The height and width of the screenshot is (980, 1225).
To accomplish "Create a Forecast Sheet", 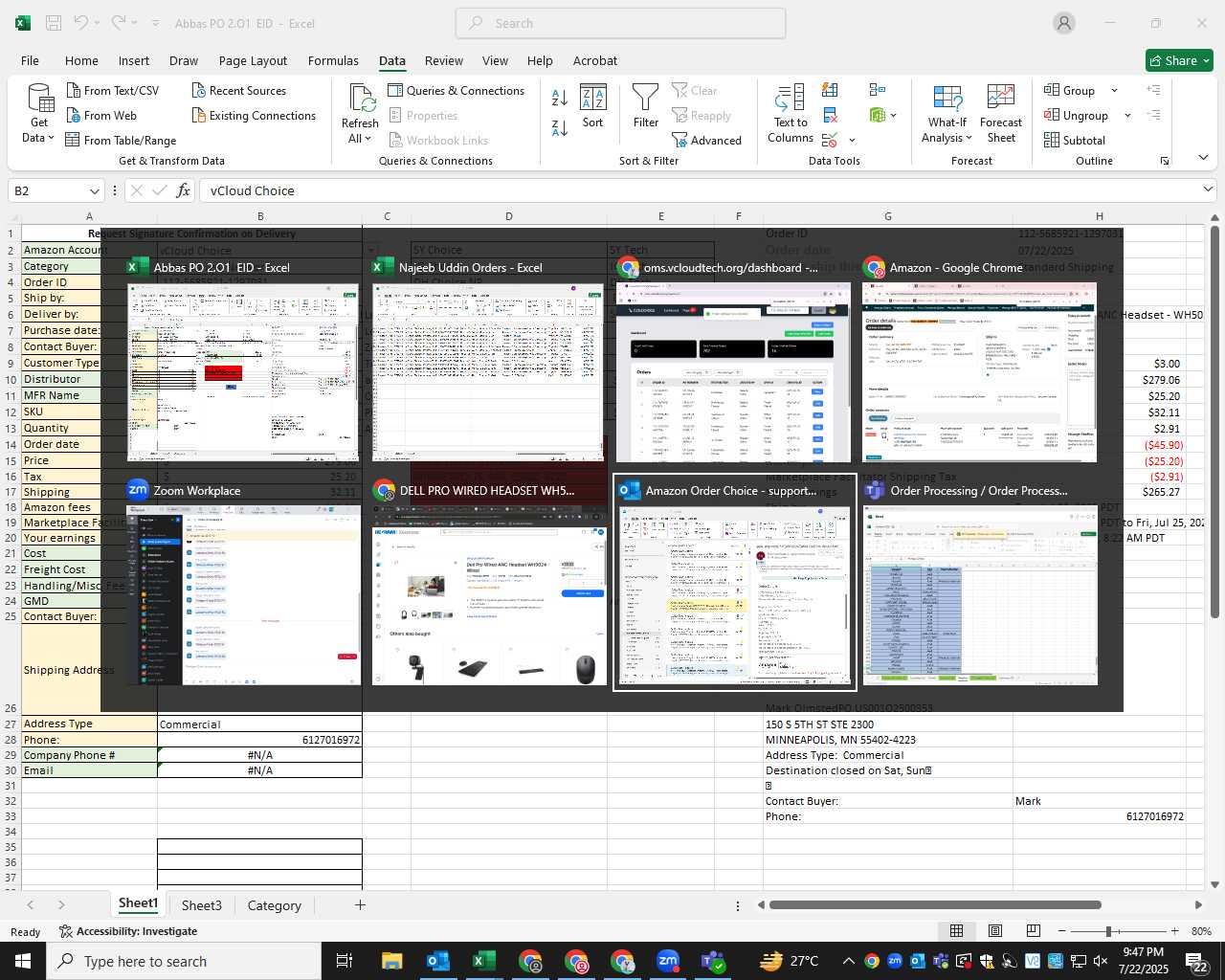I will click(x=1001, y=114).
